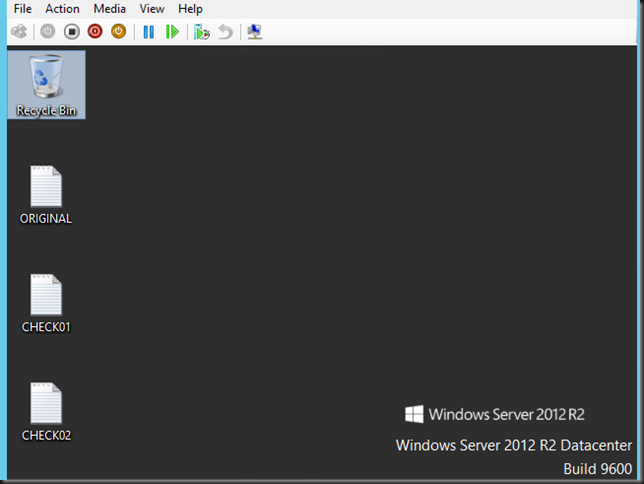
Task: Select the ORIGINAL text file icon
Action: 46,195
